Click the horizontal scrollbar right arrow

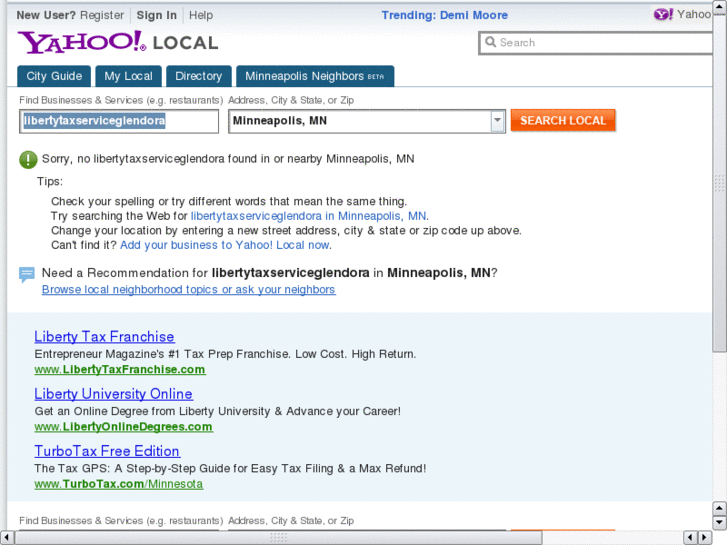(705, 538)
